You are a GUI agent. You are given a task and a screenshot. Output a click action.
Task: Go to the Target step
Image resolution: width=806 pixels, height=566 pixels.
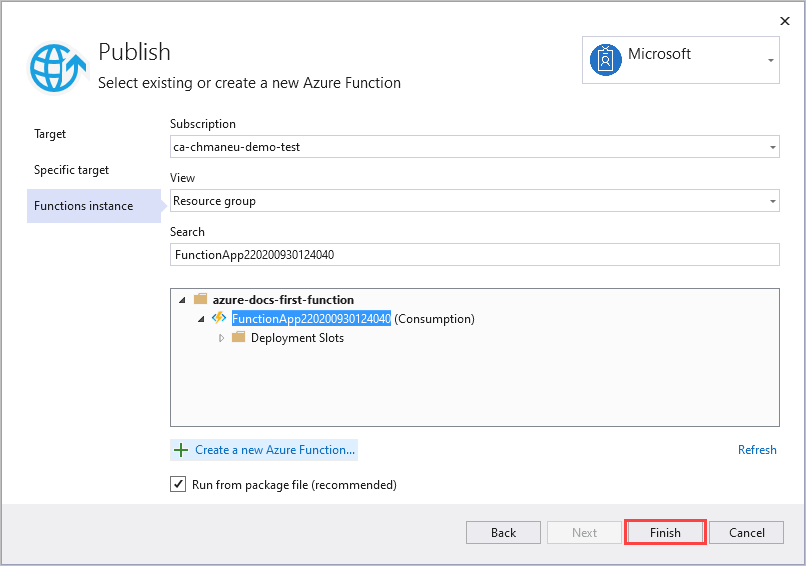[50, 134]
